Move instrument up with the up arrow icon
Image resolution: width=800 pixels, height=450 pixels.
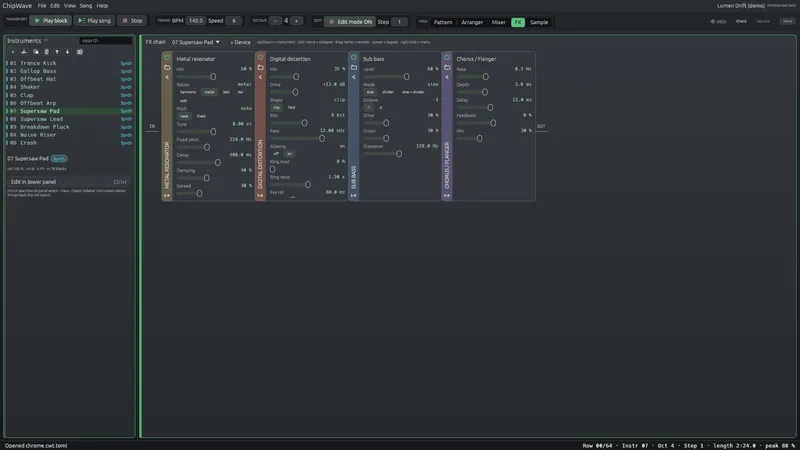pos(57,52)
